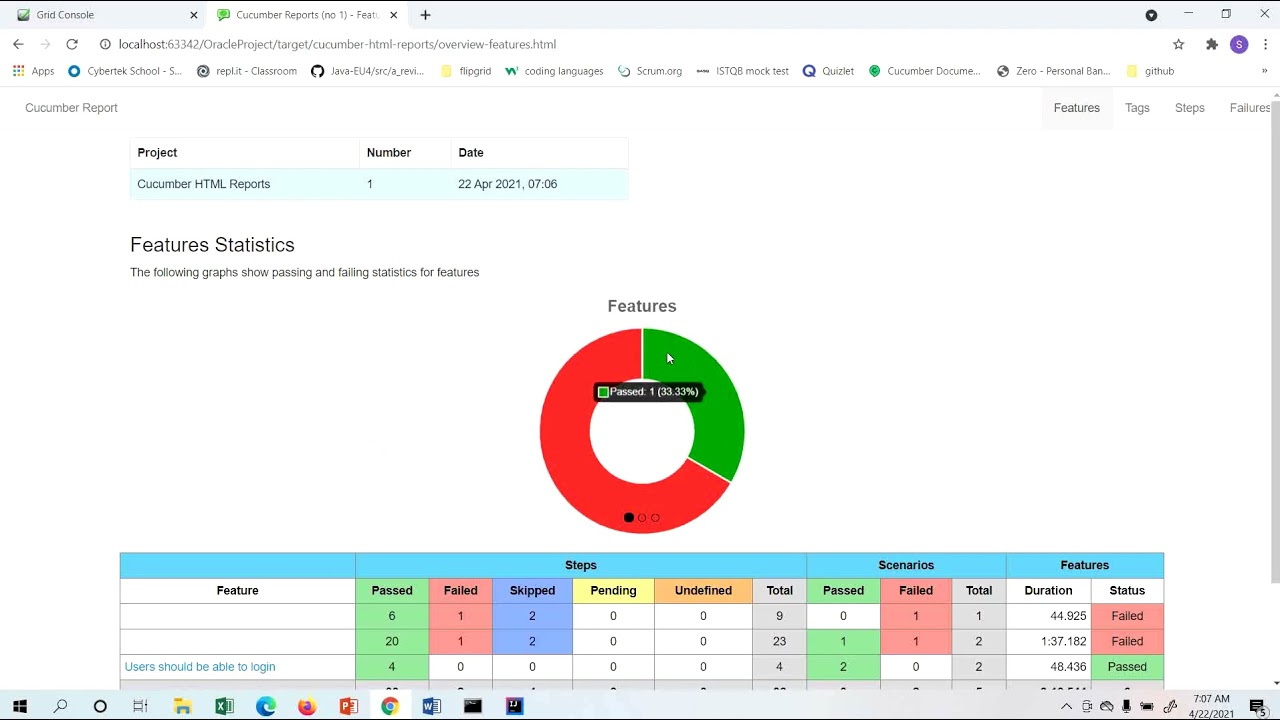The image size is (1280, 720).
Task: Open Word from the taskbar
Action: pos(431,706)
